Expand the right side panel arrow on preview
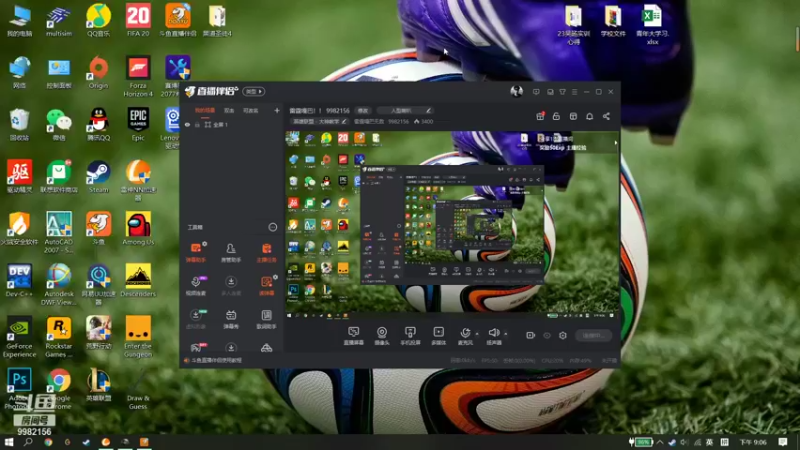Image resolution: width=800 pixels, height=450 pixels. [x=616, y=143]
